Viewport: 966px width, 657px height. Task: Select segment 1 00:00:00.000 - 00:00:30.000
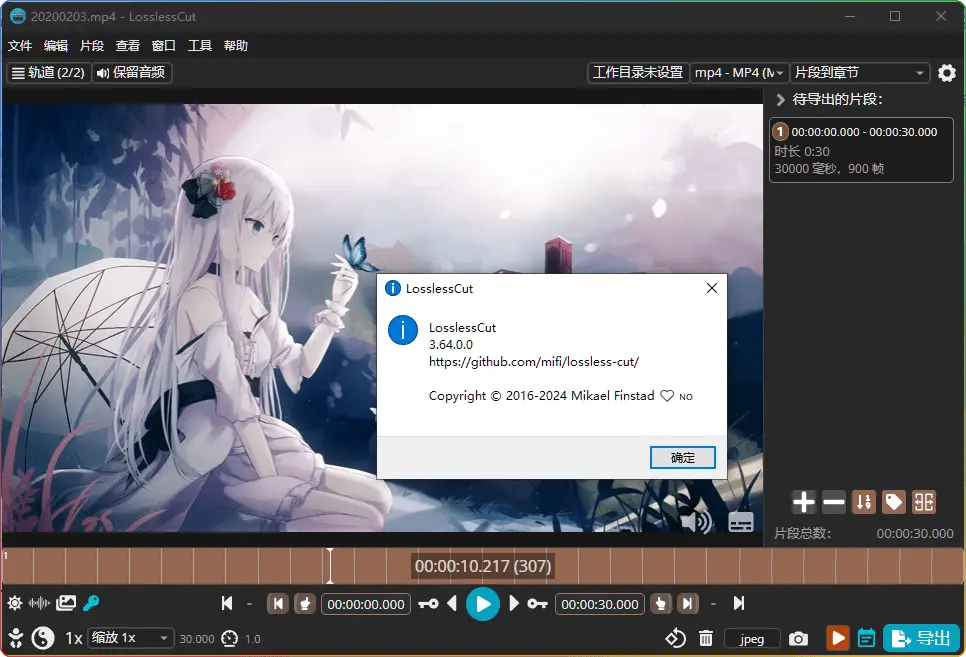861,150
